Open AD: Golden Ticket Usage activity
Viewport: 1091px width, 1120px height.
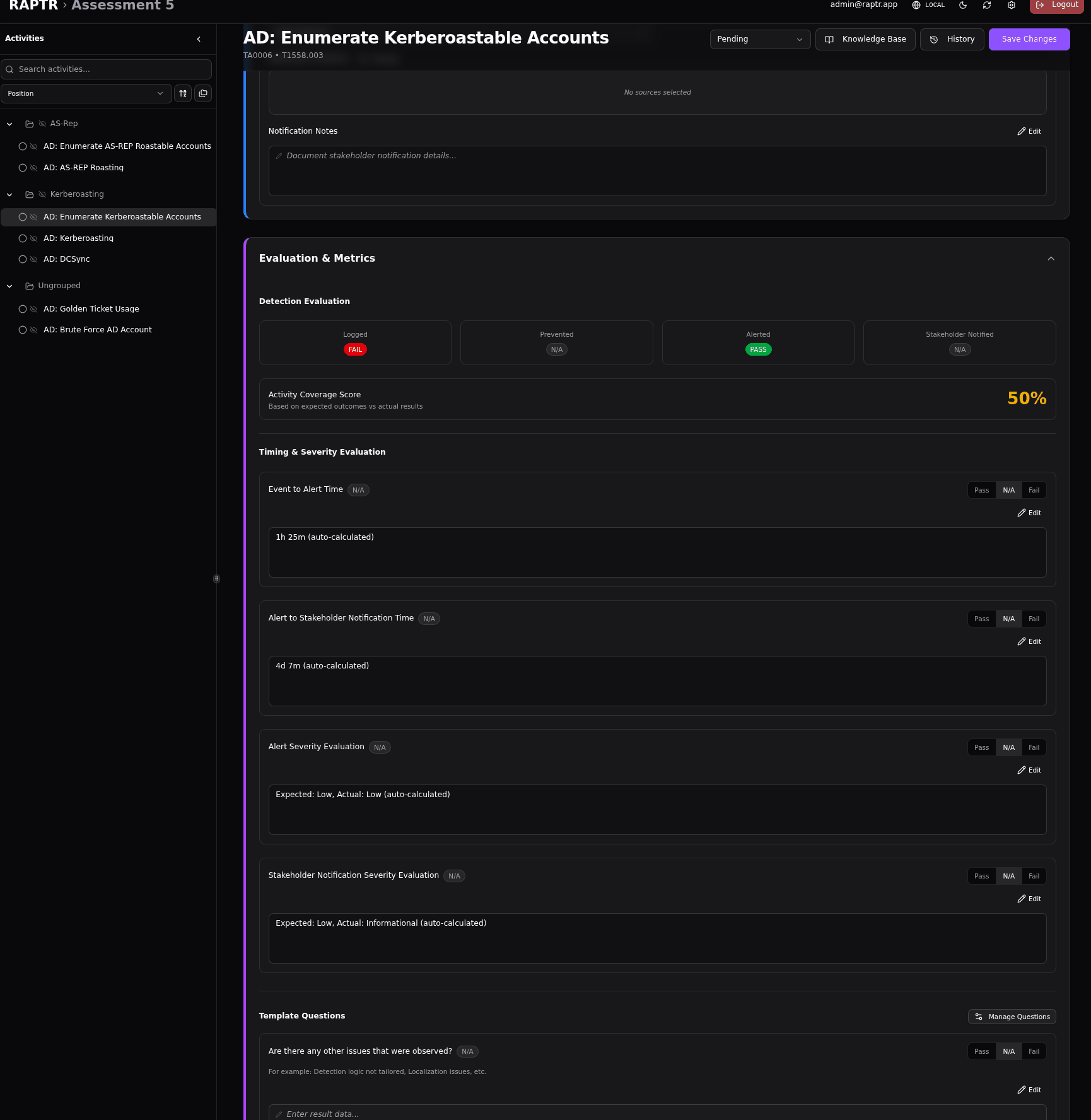[91, 309]
